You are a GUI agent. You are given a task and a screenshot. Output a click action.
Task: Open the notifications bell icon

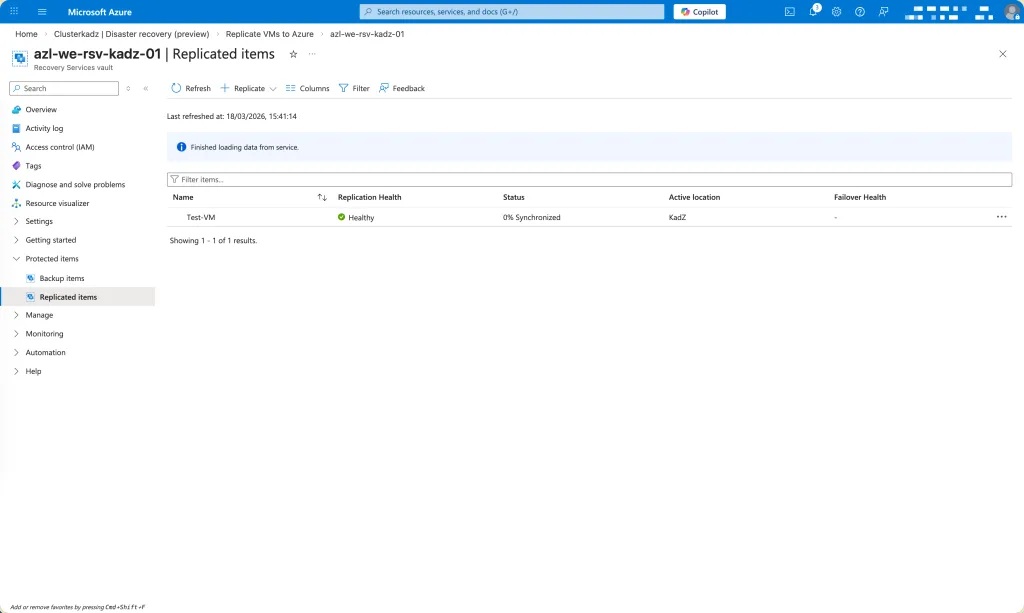[x=814, y=12]
